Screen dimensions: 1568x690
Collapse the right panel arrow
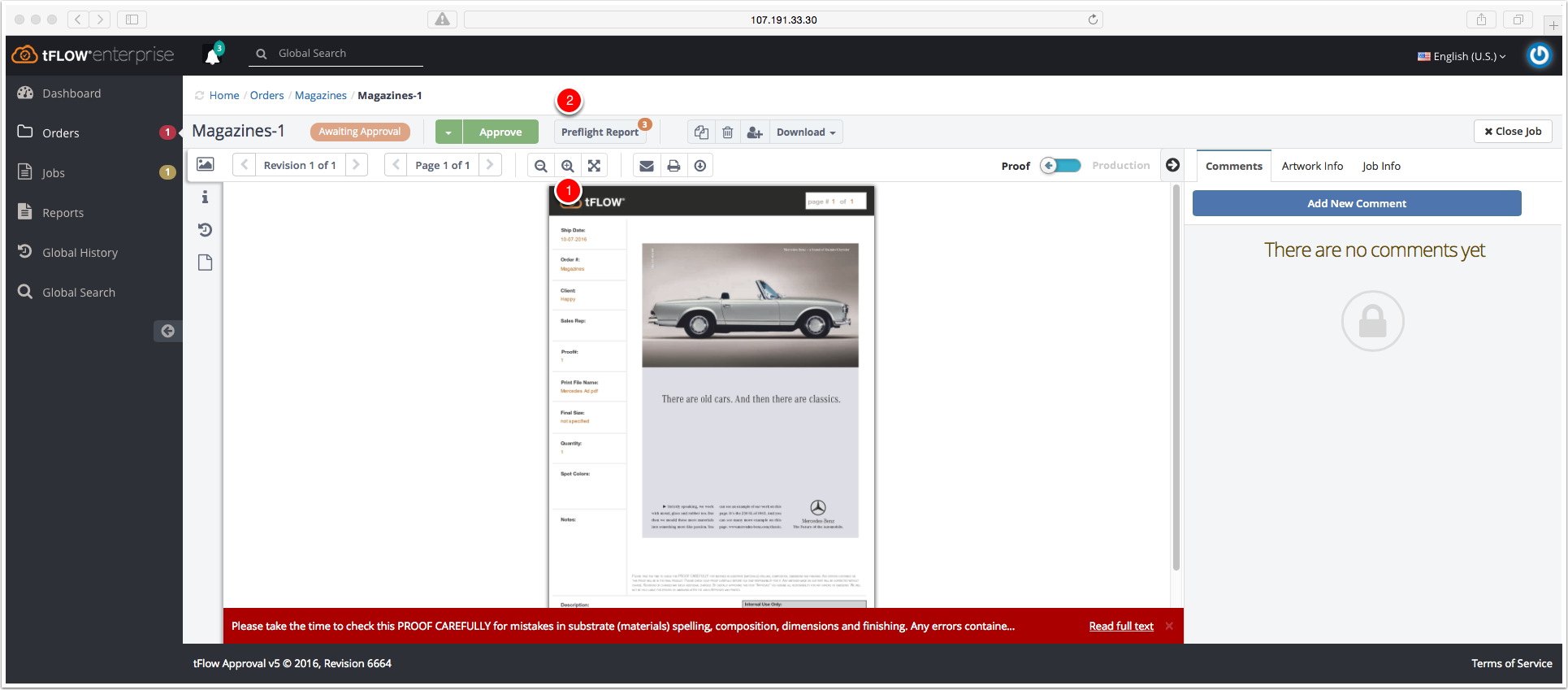tap(1172, 165)
